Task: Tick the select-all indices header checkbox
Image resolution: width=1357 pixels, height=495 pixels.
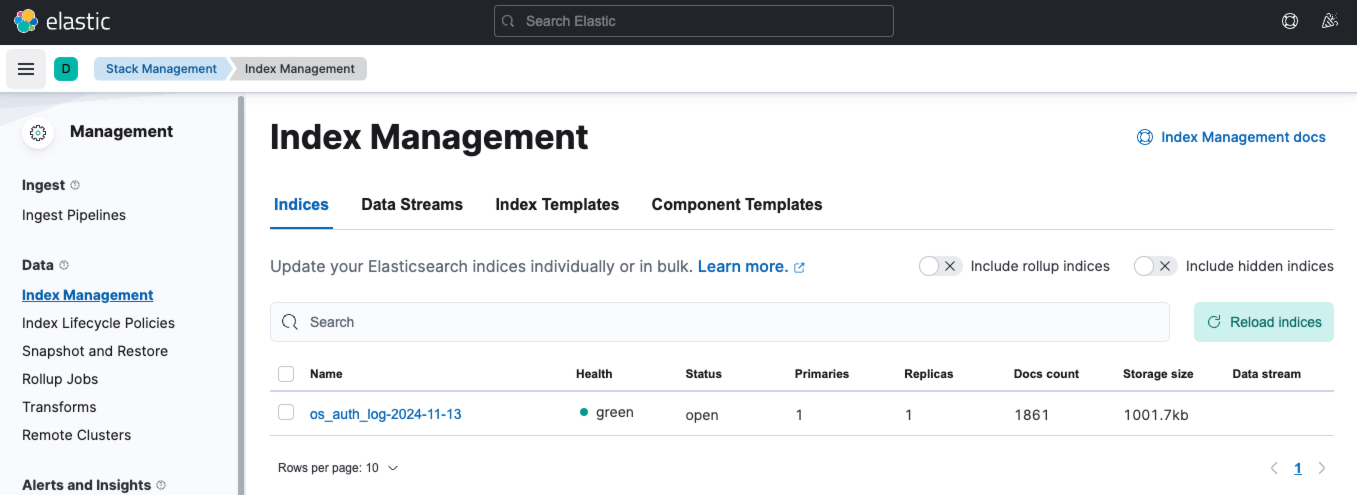Action: pos(286,374)
